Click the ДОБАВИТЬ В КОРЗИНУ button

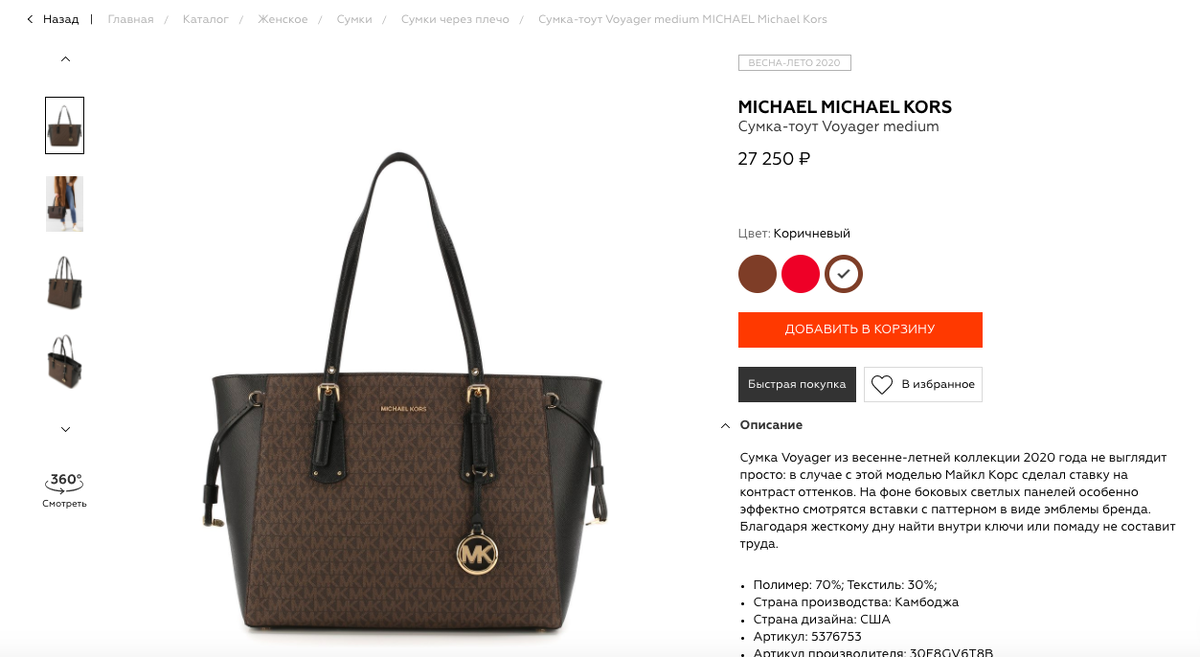pos(860,329)
